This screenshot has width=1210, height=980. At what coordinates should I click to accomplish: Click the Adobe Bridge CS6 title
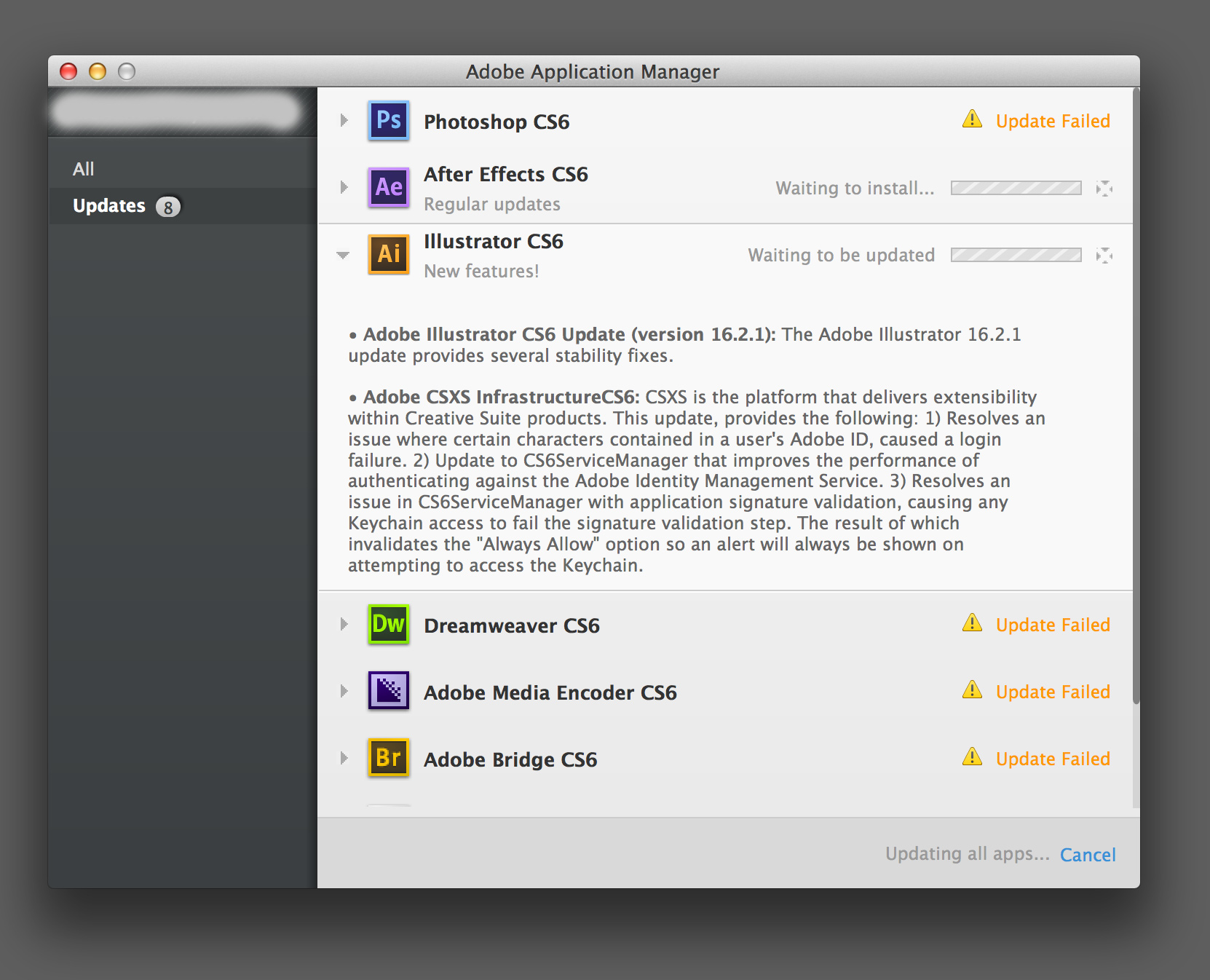[x=510, y=759]
